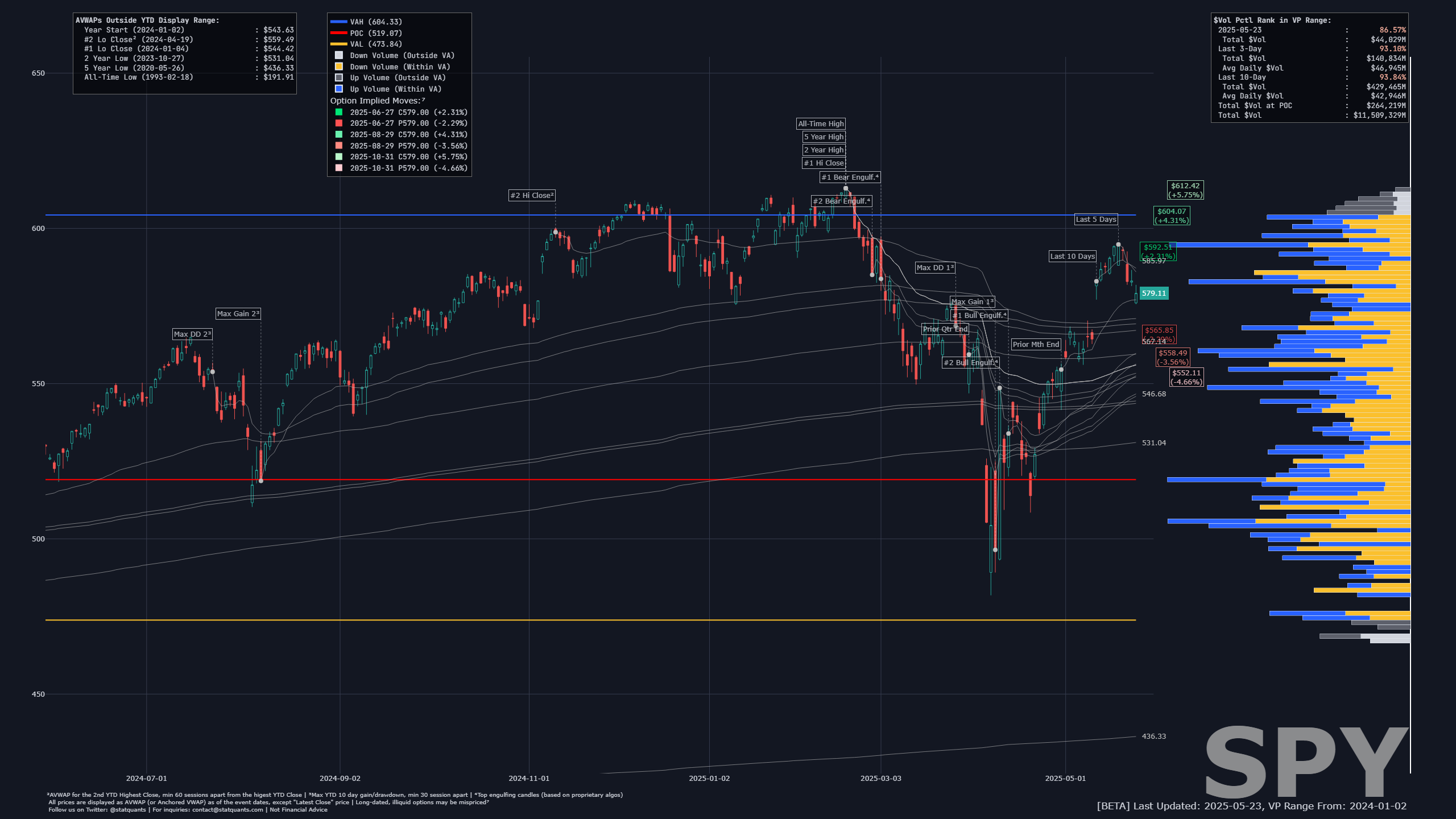1456x819 pixels.
Task: Click the 2024-07-01 date axis label
Action: 146,779
